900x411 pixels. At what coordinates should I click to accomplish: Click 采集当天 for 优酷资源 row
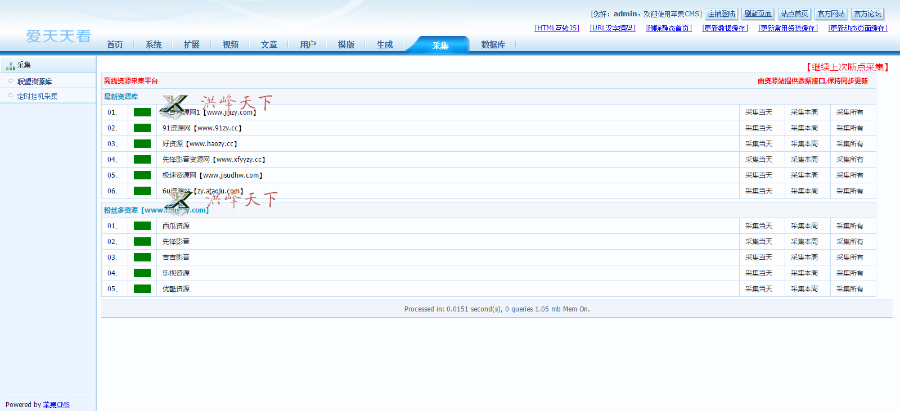pyautogui.click(x=759, y=289)
